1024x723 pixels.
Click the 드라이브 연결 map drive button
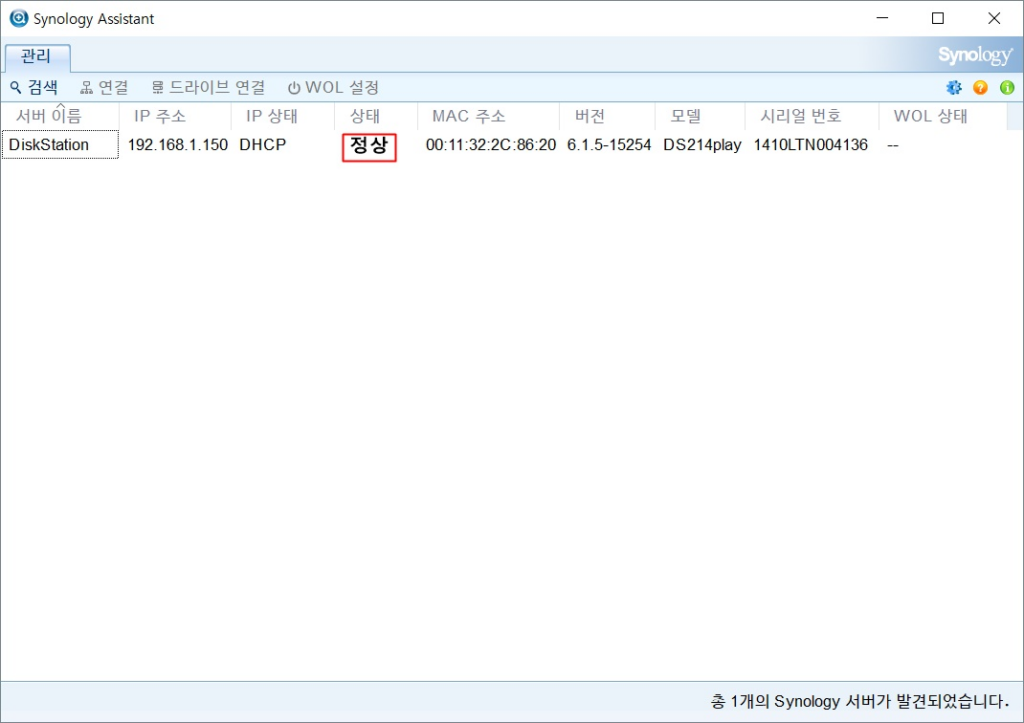pos(208,88)
